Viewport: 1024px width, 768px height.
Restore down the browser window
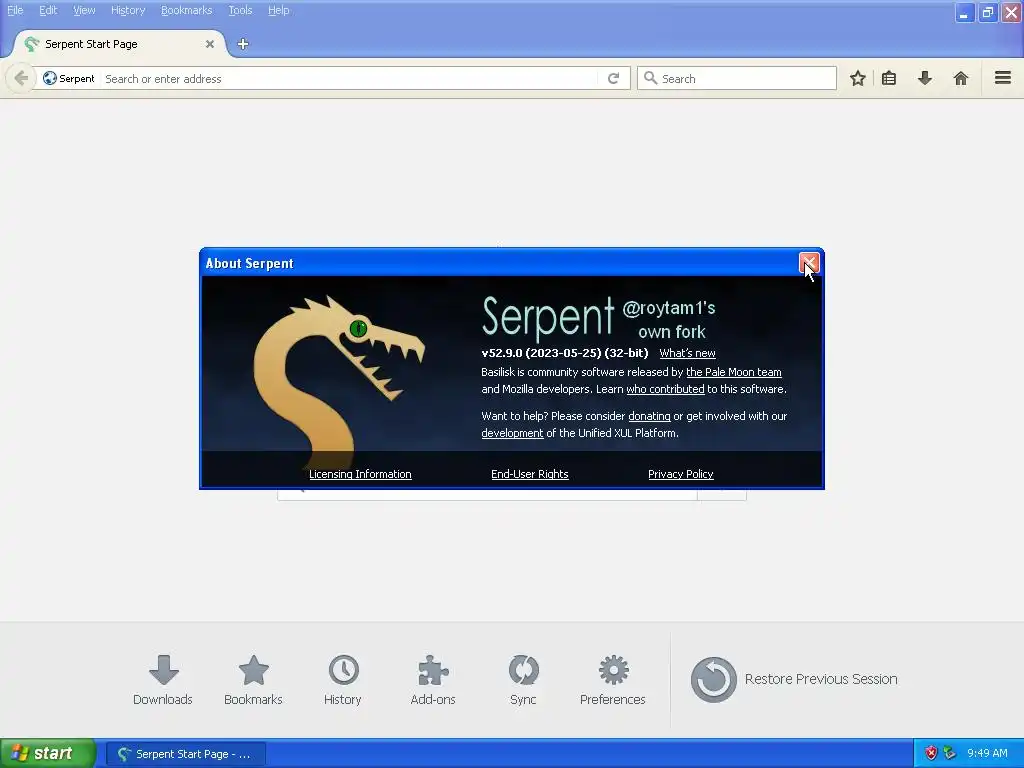(987, 12)
